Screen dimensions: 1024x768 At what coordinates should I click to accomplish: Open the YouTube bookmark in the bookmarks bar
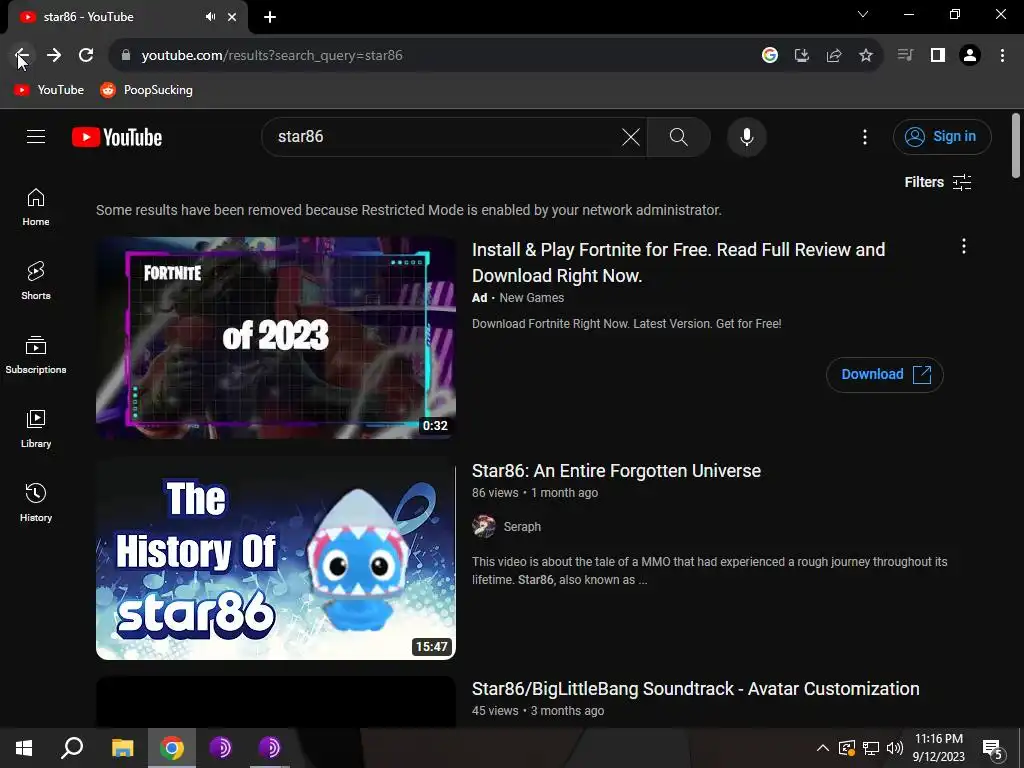tap(49, 90)
